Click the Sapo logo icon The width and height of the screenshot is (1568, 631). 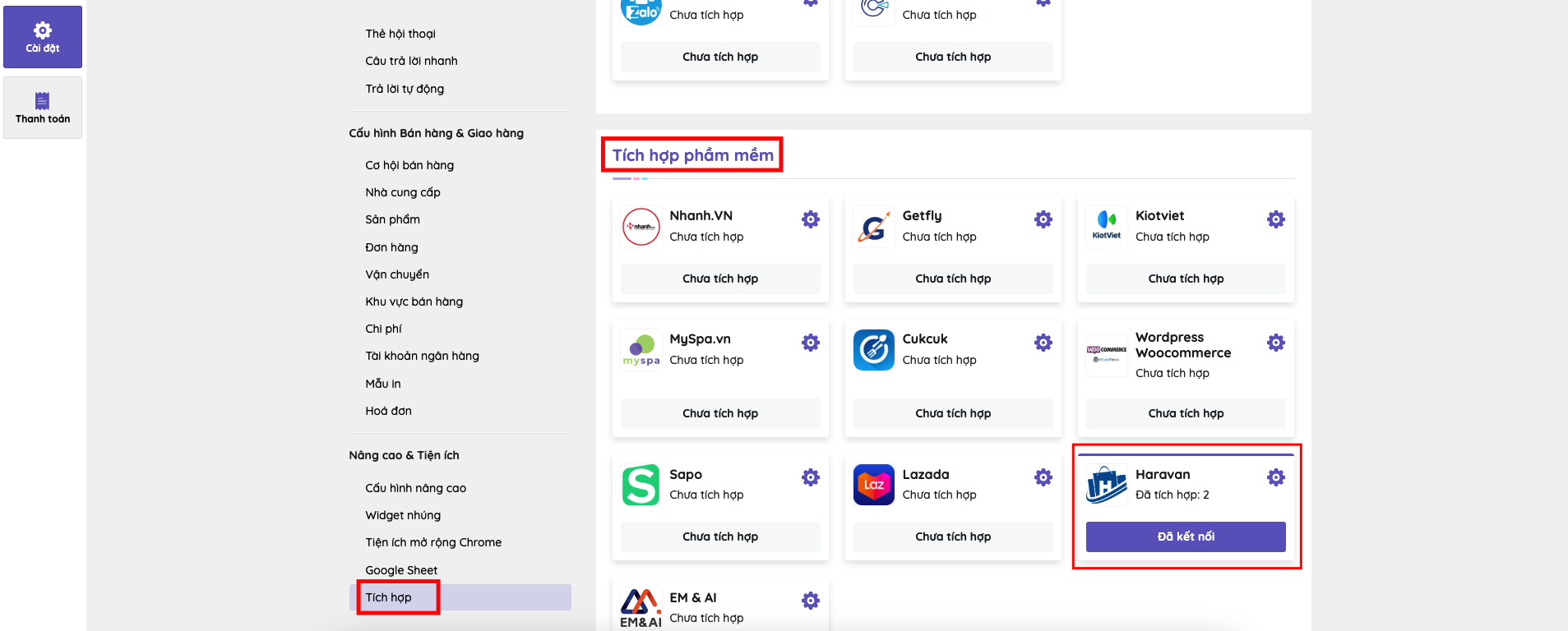(641, 485)
